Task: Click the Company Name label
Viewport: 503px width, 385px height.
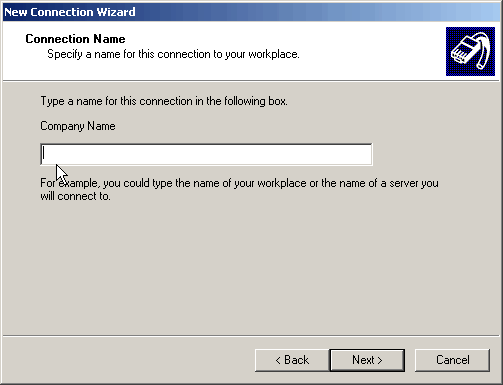Action: point(78,126)
